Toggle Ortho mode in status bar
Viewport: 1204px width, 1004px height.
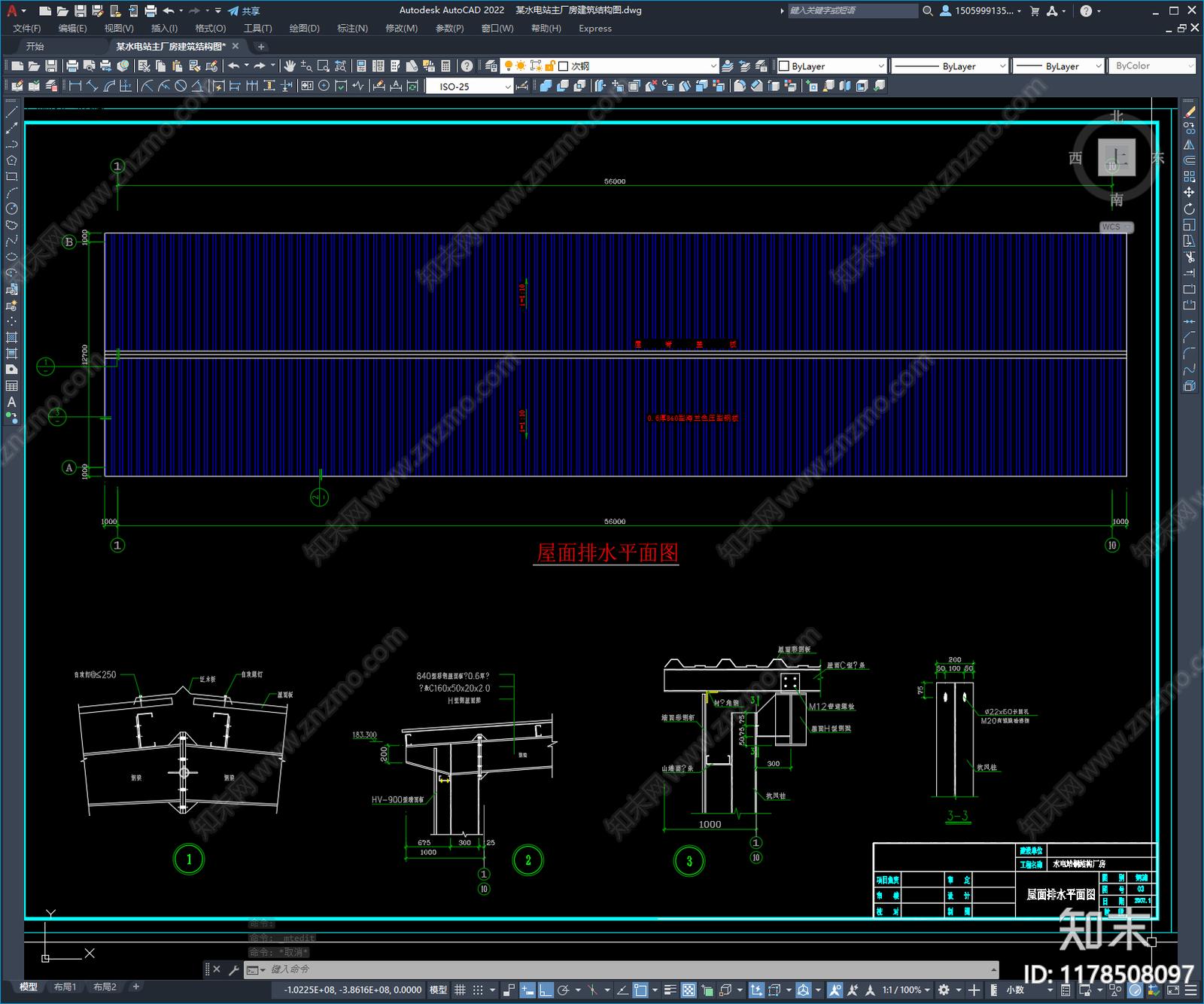(x=546, y=990)
